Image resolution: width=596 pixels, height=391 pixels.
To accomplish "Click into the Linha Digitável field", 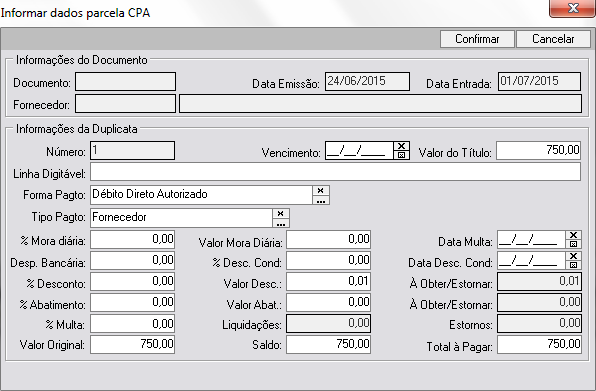I will (335, 172).
